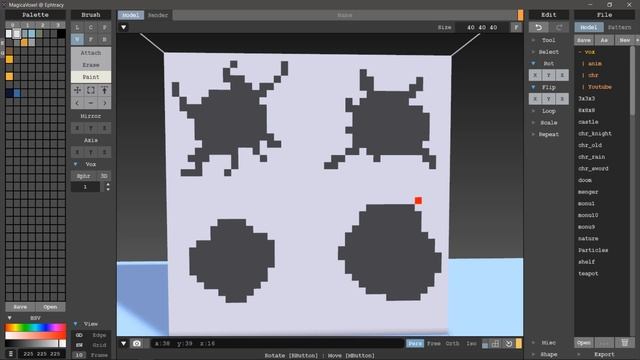Toggle Axis Z lock
This screenshot has height=360, width=640.
point(104,152)
